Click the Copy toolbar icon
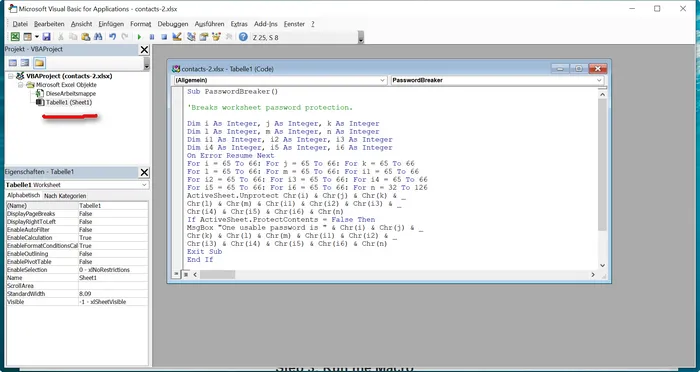The width and height of the screenshot is (700, 372). [x=73, y=37]
